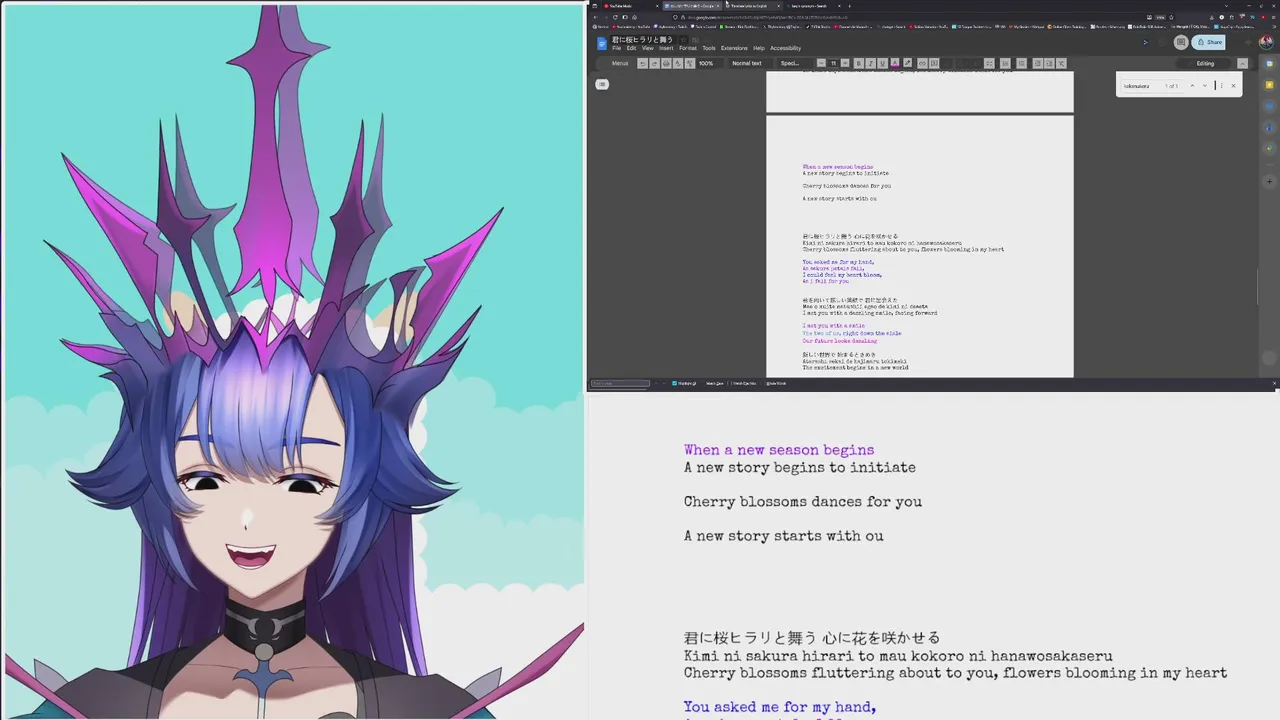The height and width of the screenshot is (720, 1280).
Task: Click the font size field showing 11
Action: pos(833,63)
